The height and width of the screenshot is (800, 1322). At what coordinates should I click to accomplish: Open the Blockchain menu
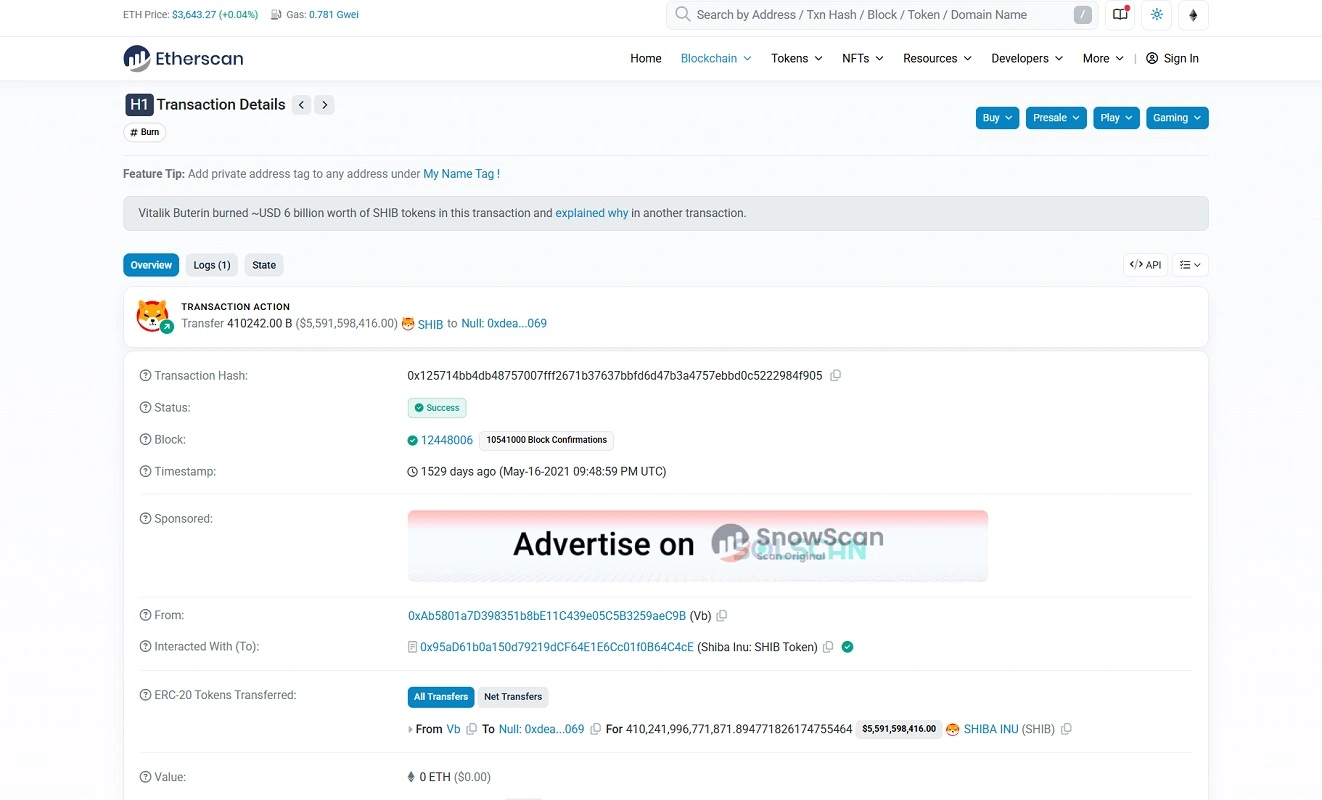pos(716,58)
